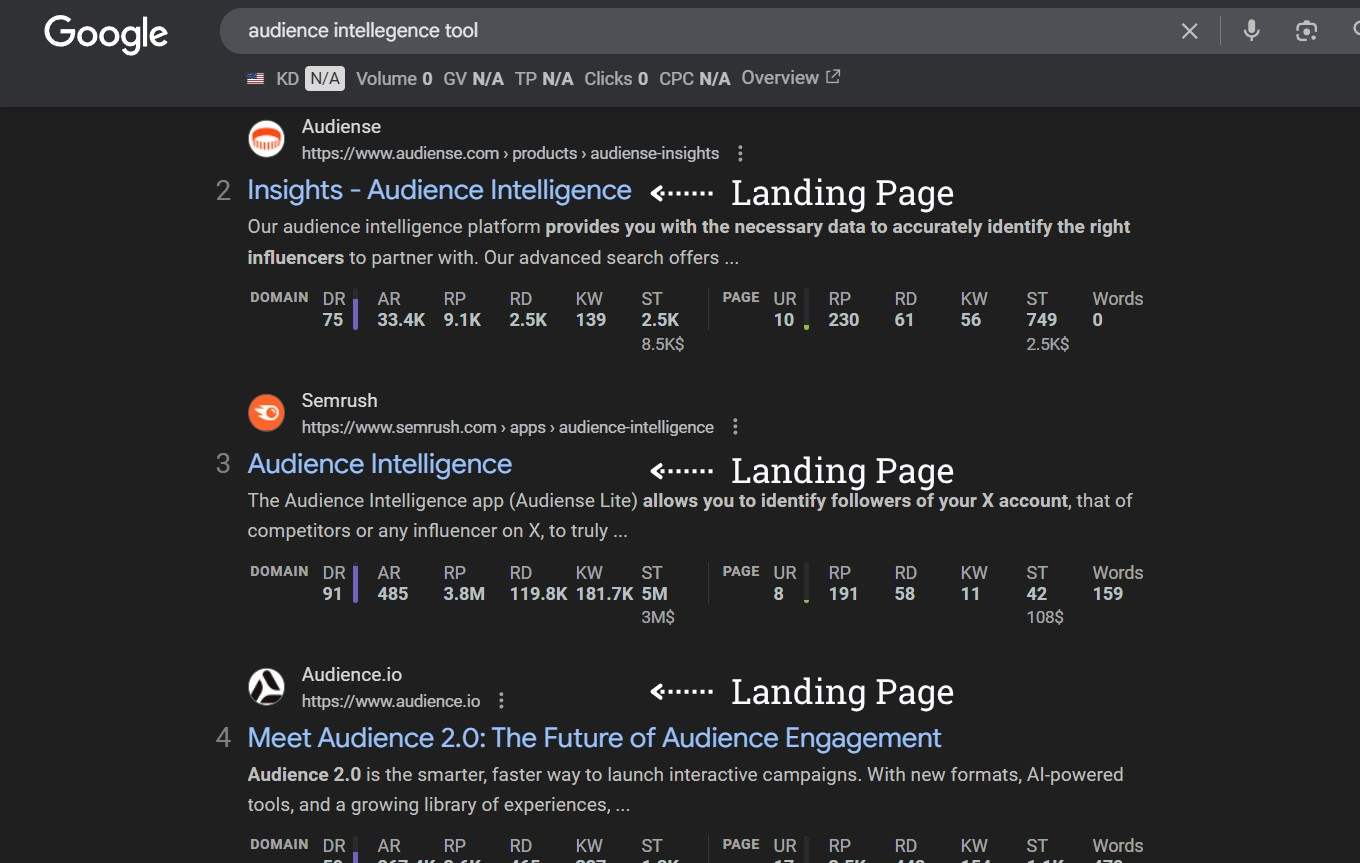The image size is (1360, 863).
Task: Start voice search with microphone icon
Action: [x=1251, y=31]
